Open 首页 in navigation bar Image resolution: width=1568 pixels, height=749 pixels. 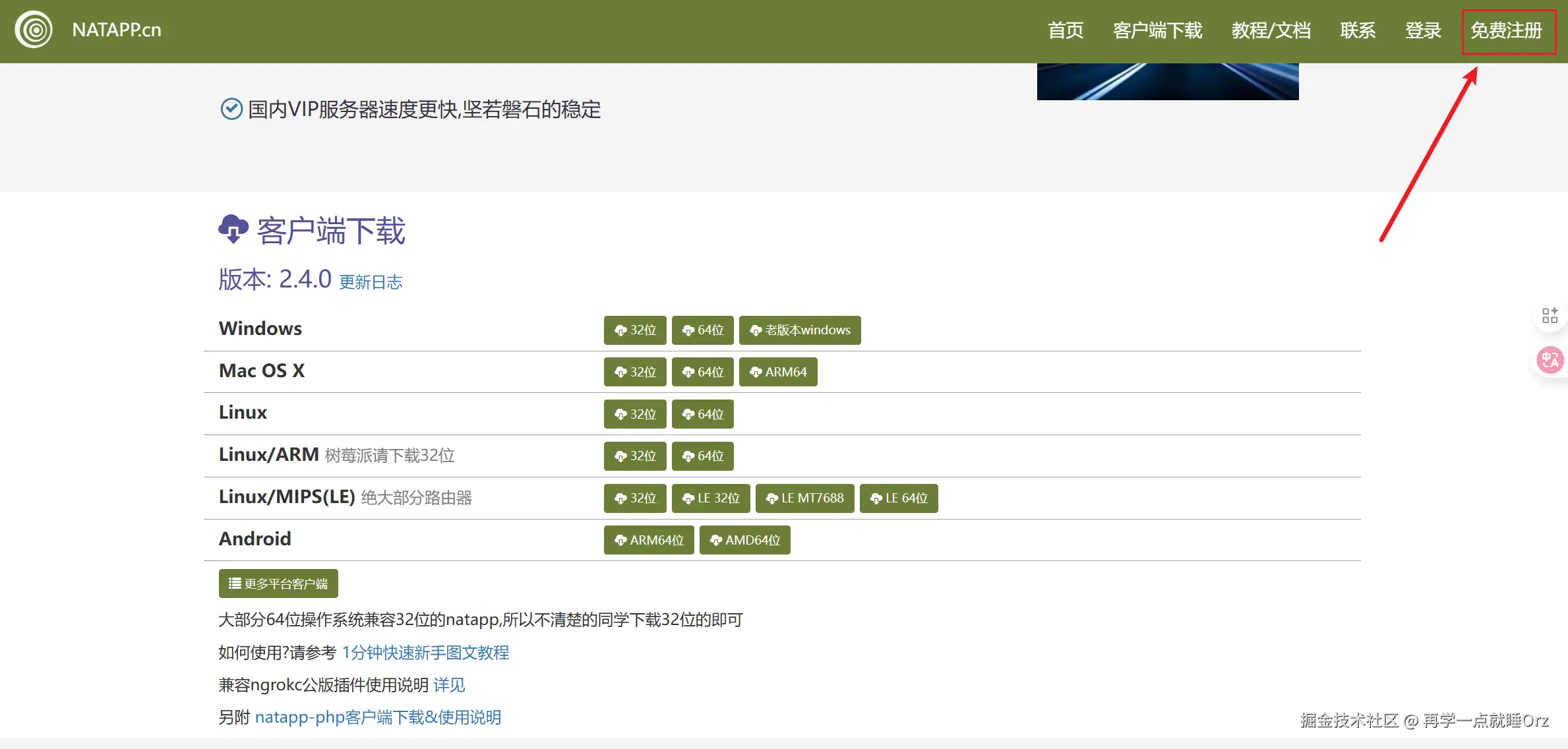coord(1066,30)
